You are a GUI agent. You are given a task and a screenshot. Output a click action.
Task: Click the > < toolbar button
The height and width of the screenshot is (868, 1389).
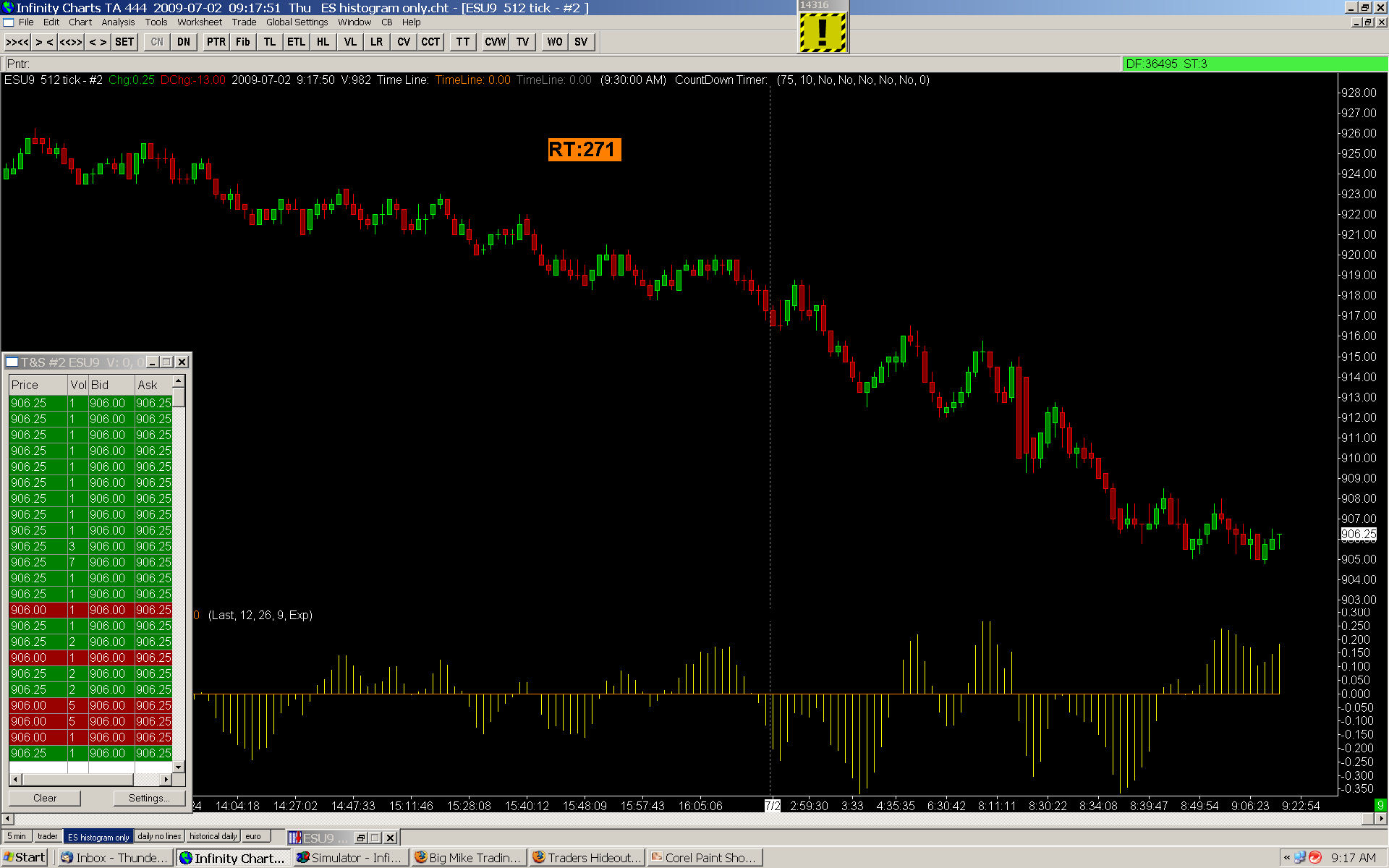(x=44, y=42)
